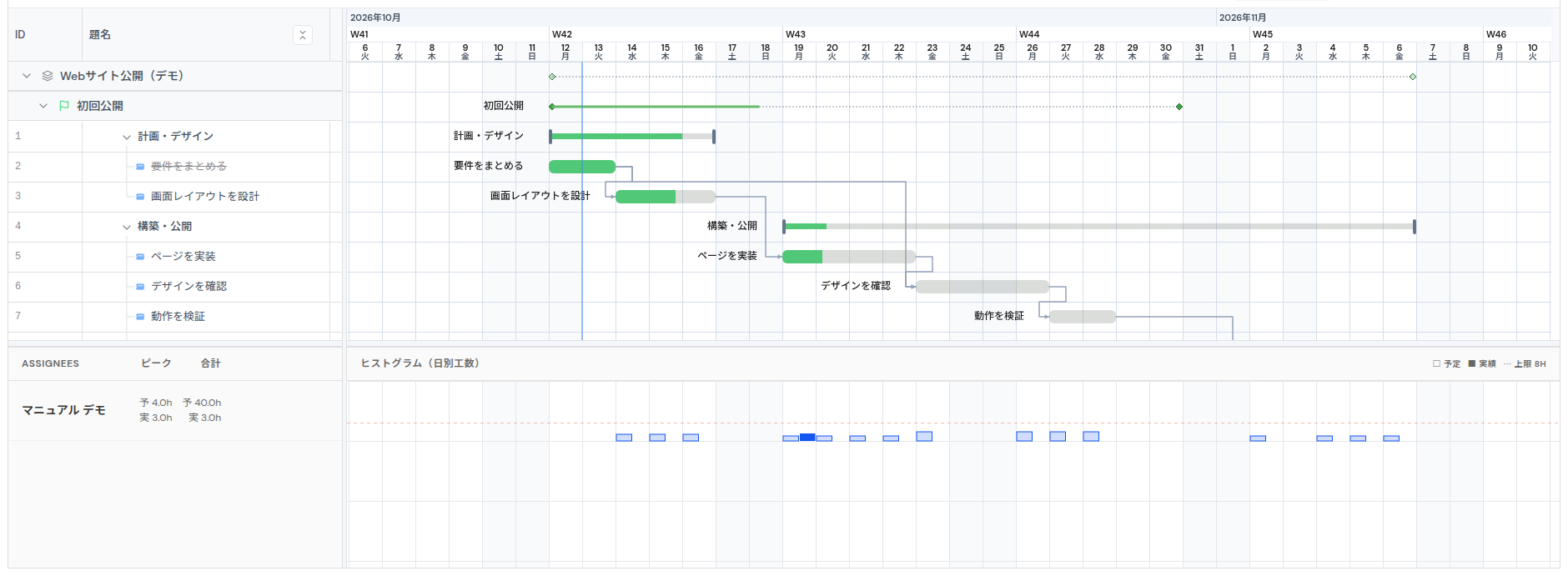Select the 画面レイアウトを設計 task name in list

click(205, 197)
